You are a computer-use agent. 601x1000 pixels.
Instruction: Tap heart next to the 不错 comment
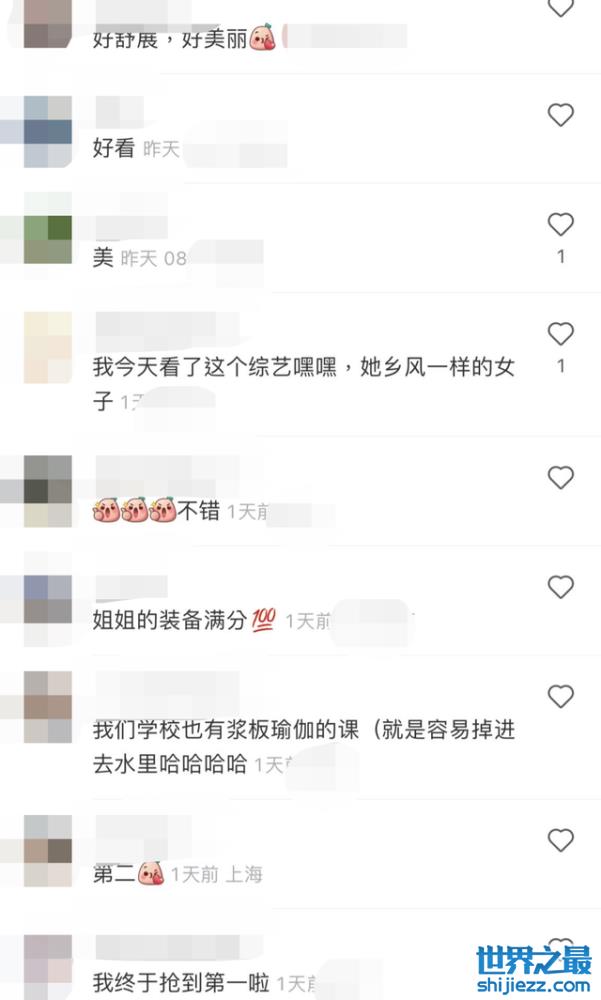[x=561, y=477]
